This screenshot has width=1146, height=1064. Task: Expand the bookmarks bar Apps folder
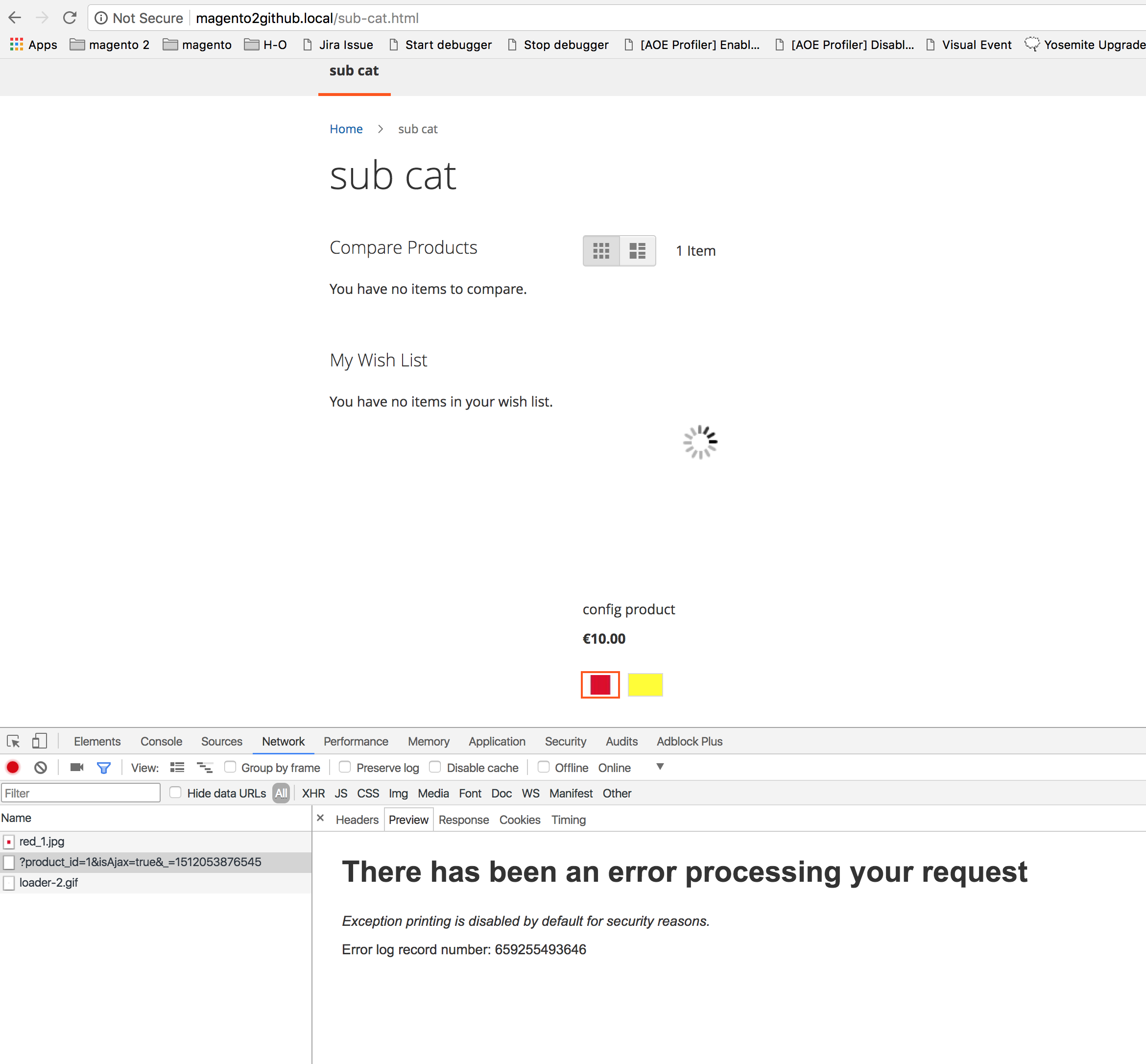coord(33,44)
